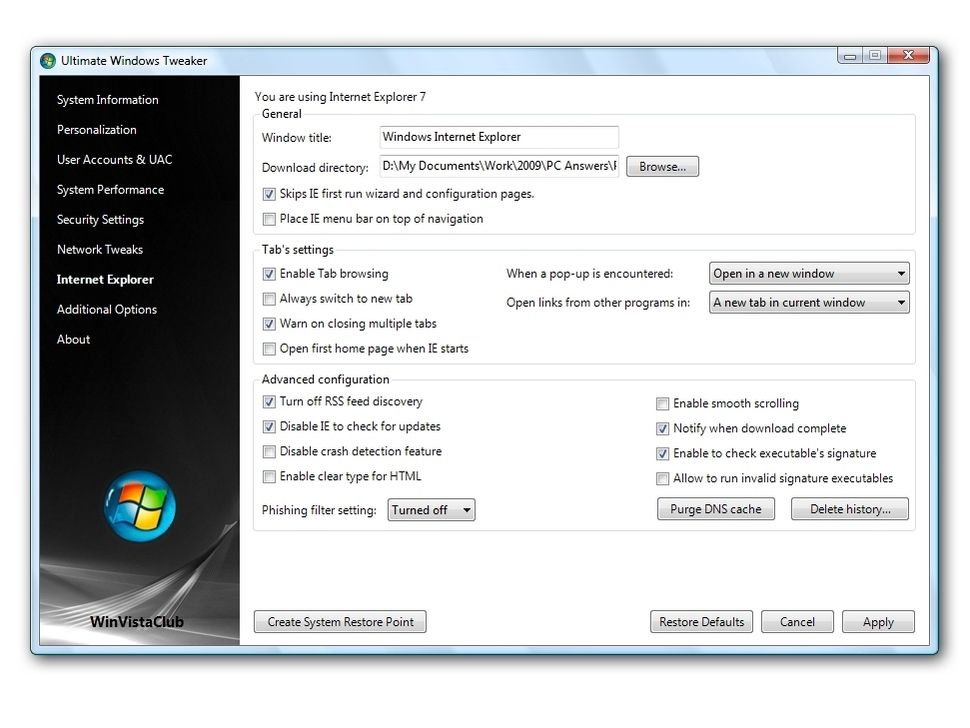Screen dimensions: 970x728
Task: Click the Ultimate Windows Tweaker title bar icon
Action: click(x=47, y=60)
